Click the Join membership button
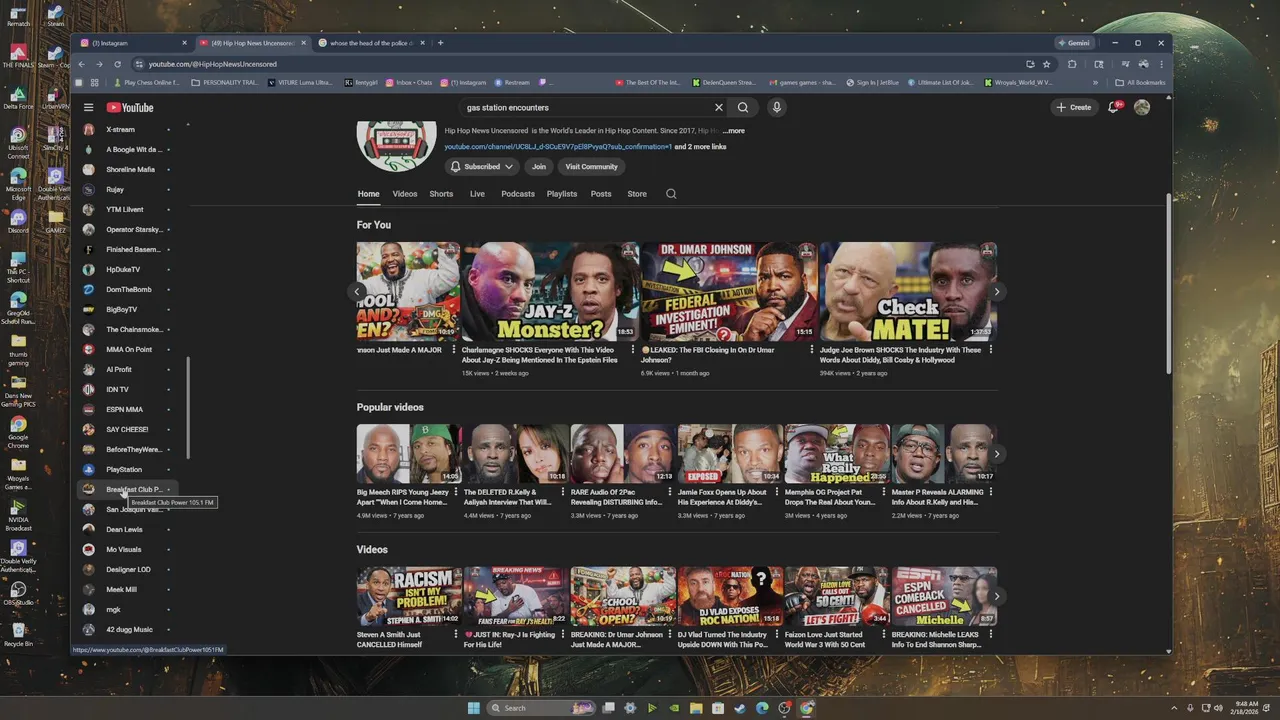This screenshot has height=720, width=1280. coord(539,167)
